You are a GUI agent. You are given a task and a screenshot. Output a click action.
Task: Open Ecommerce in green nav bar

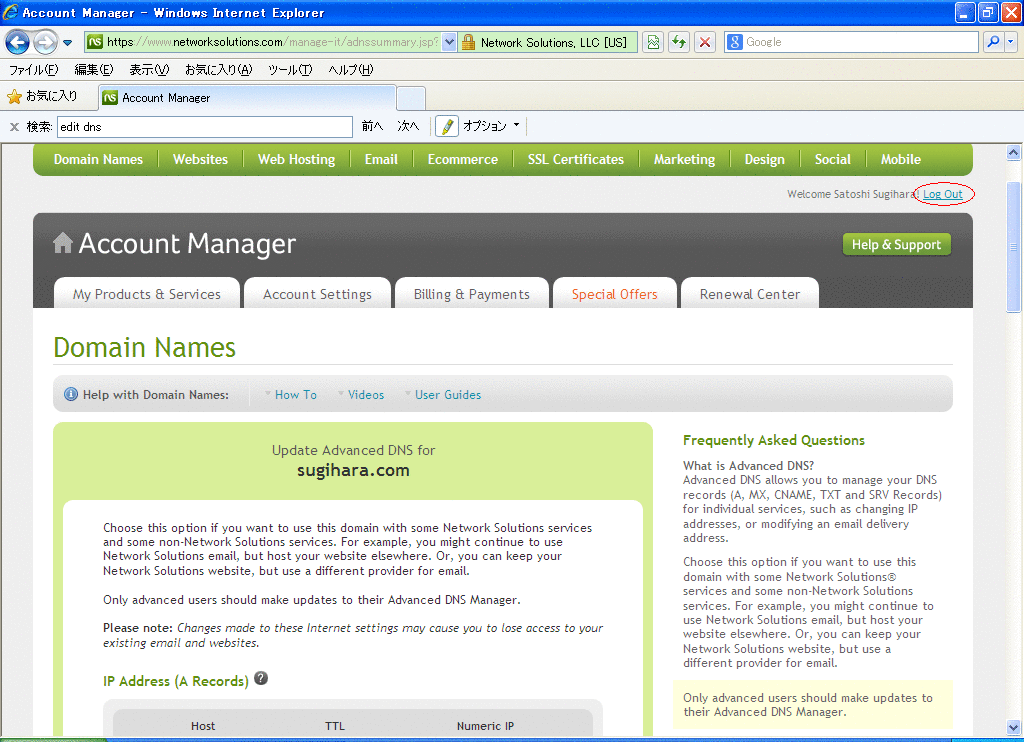462,159
